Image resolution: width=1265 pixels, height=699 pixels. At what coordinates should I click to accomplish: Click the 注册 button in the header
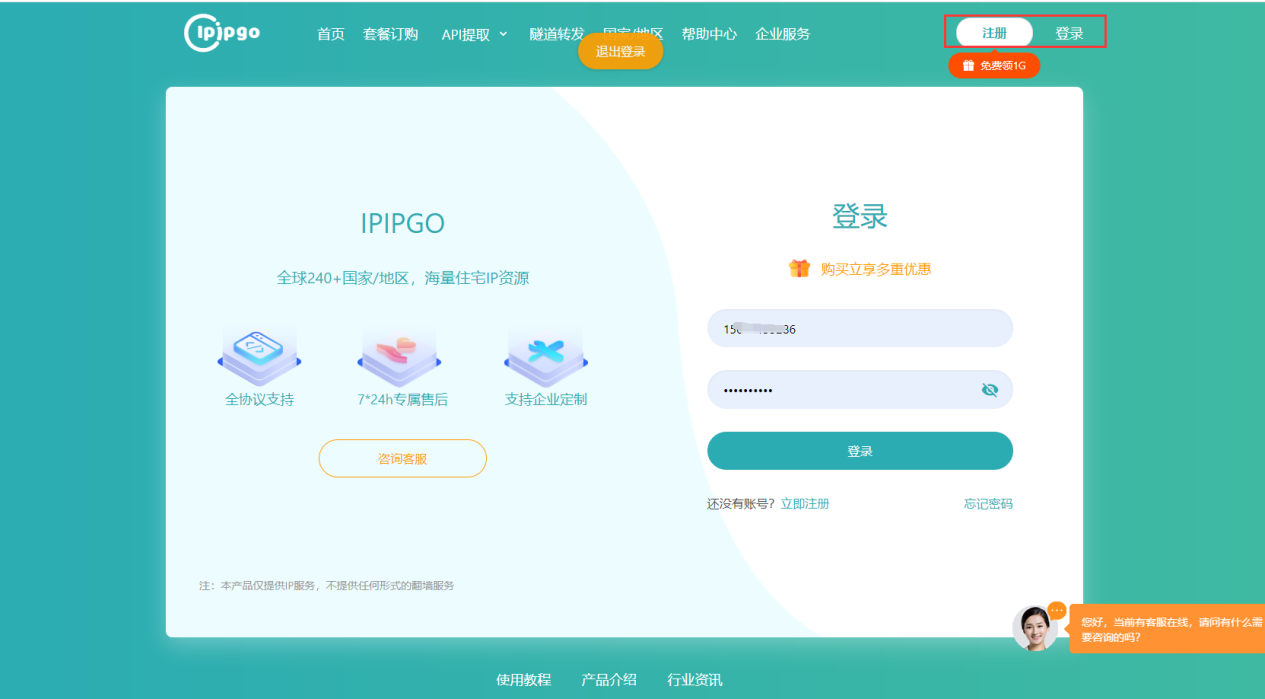(x=994, y=33)
